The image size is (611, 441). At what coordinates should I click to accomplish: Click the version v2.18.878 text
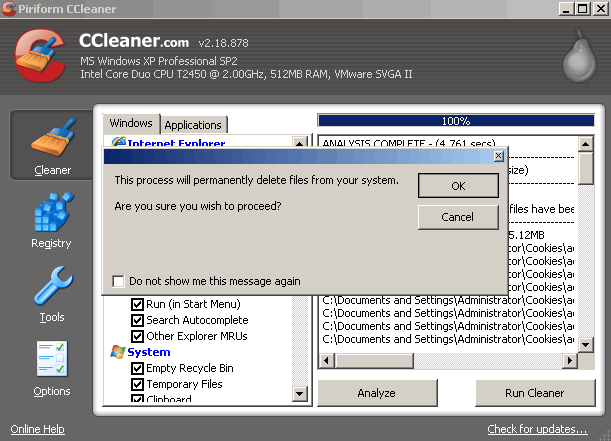pos(223,43)
